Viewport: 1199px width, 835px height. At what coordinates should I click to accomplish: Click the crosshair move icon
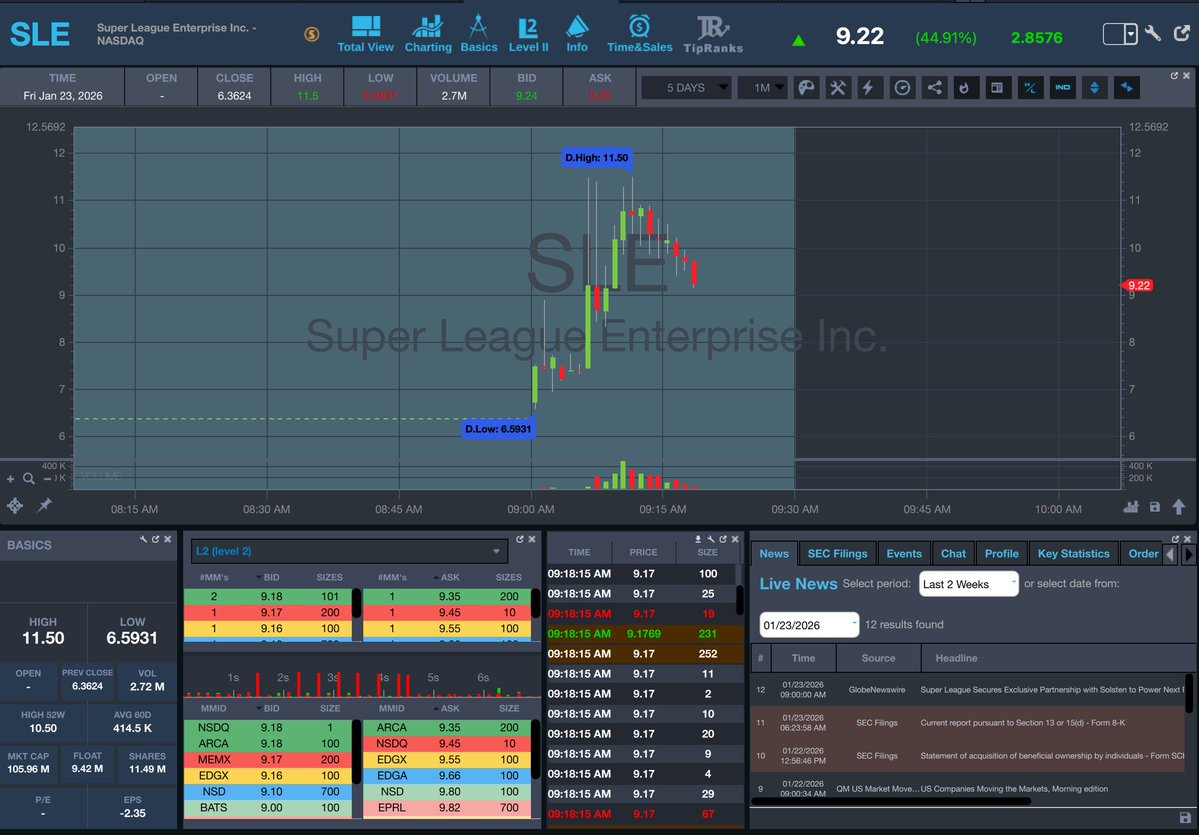[x=15, y=505]
